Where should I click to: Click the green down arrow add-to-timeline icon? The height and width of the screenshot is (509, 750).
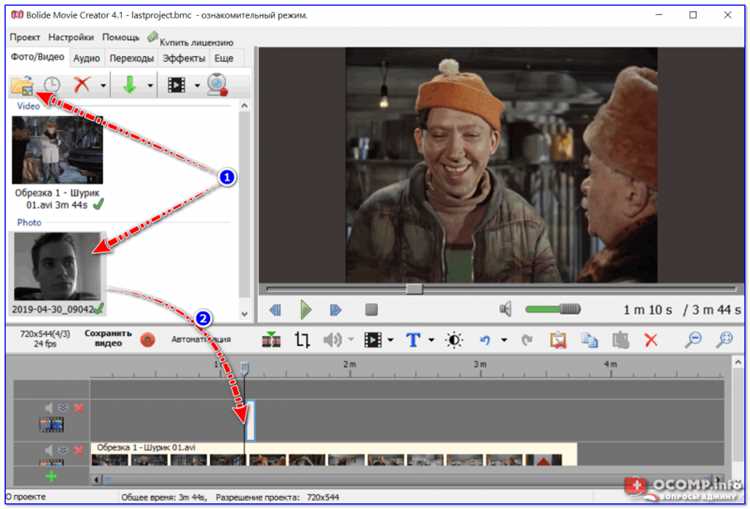tap(130, 85)
